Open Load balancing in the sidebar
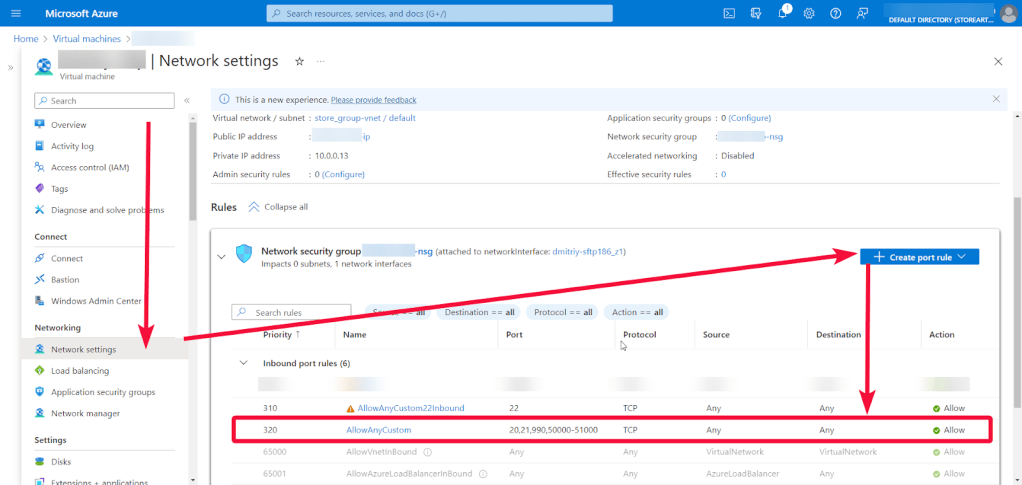The image size is (1022, 485). (x=79, y=371)
